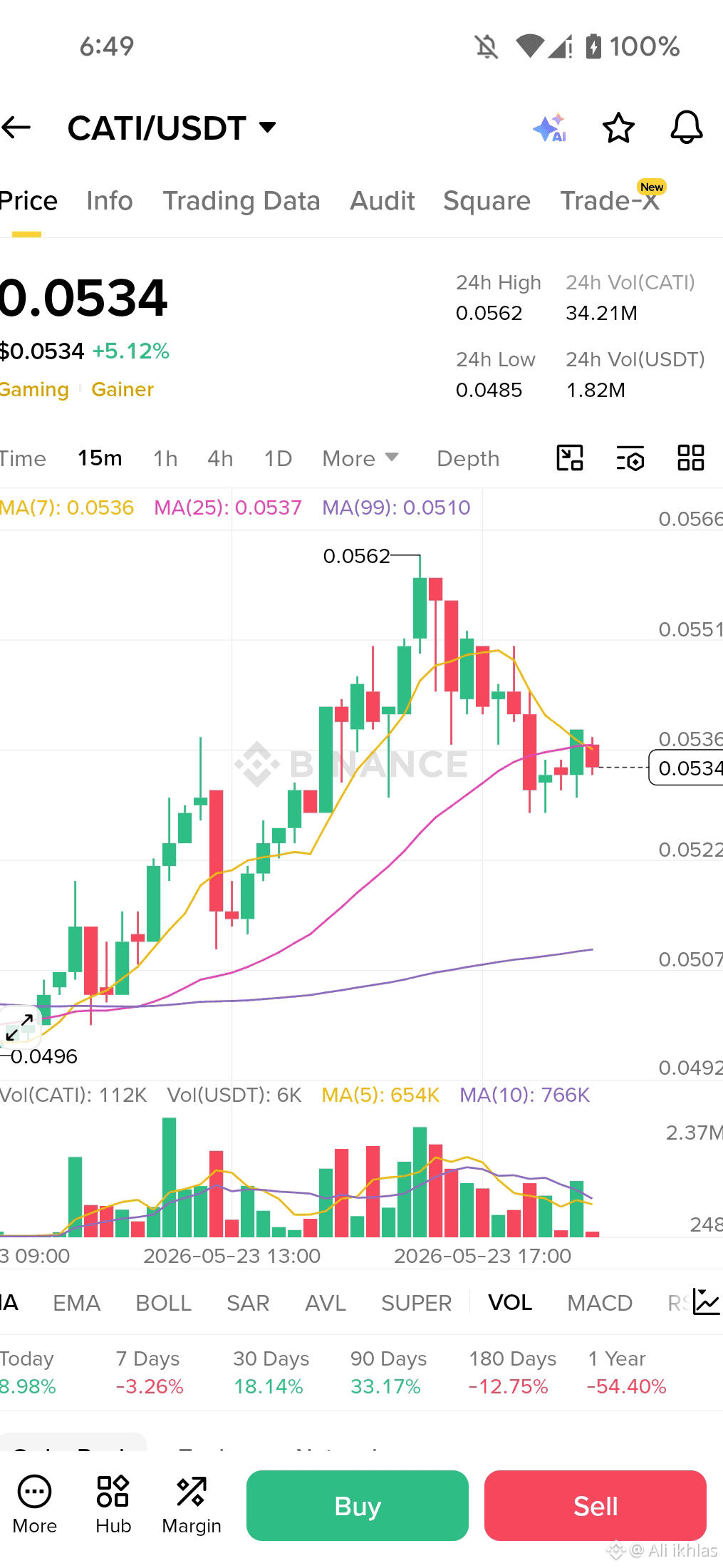Viewport: 723px width, 1568px height.
Task: Tap the Gaming category tag
Action: 34,389
